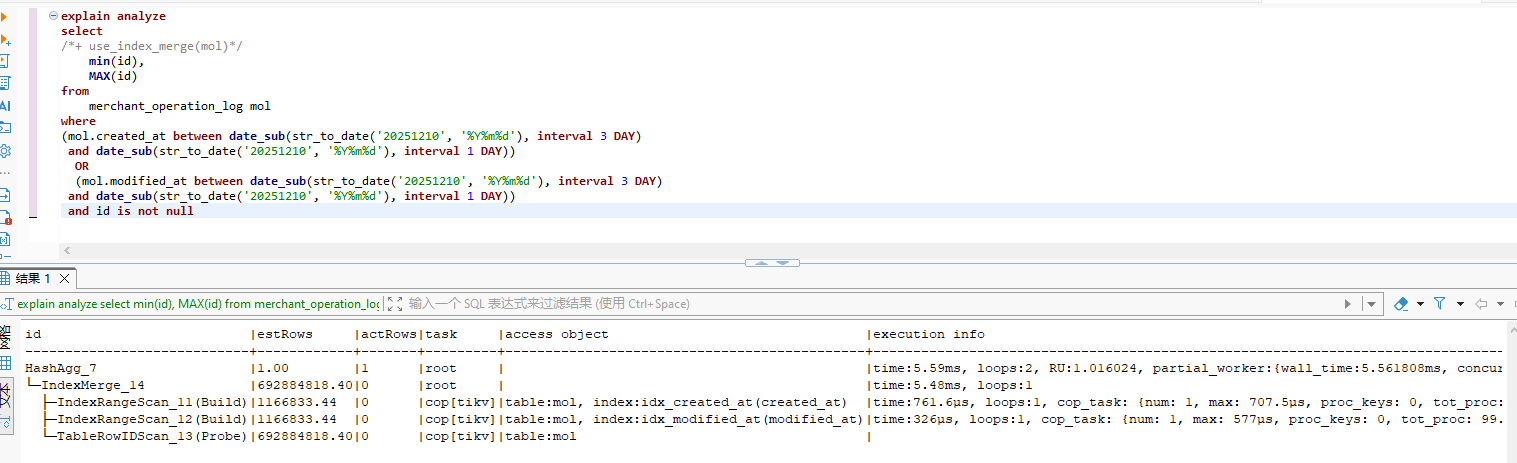Place cursor on 'MAX(id)' line

pos(113,76)
